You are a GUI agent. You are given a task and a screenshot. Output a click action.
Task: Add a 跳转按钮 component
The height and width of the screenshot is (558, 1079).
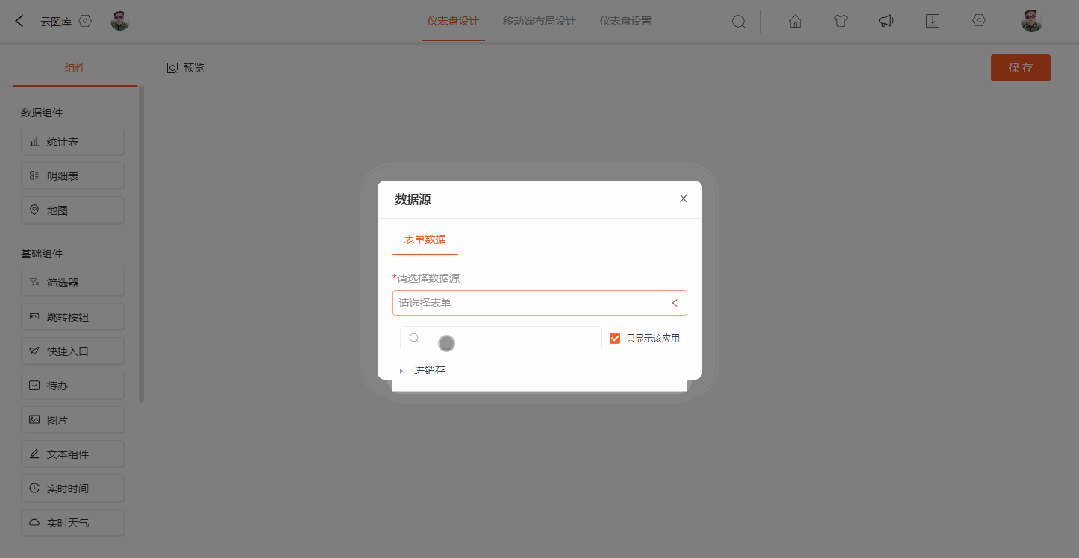(72, 317)
